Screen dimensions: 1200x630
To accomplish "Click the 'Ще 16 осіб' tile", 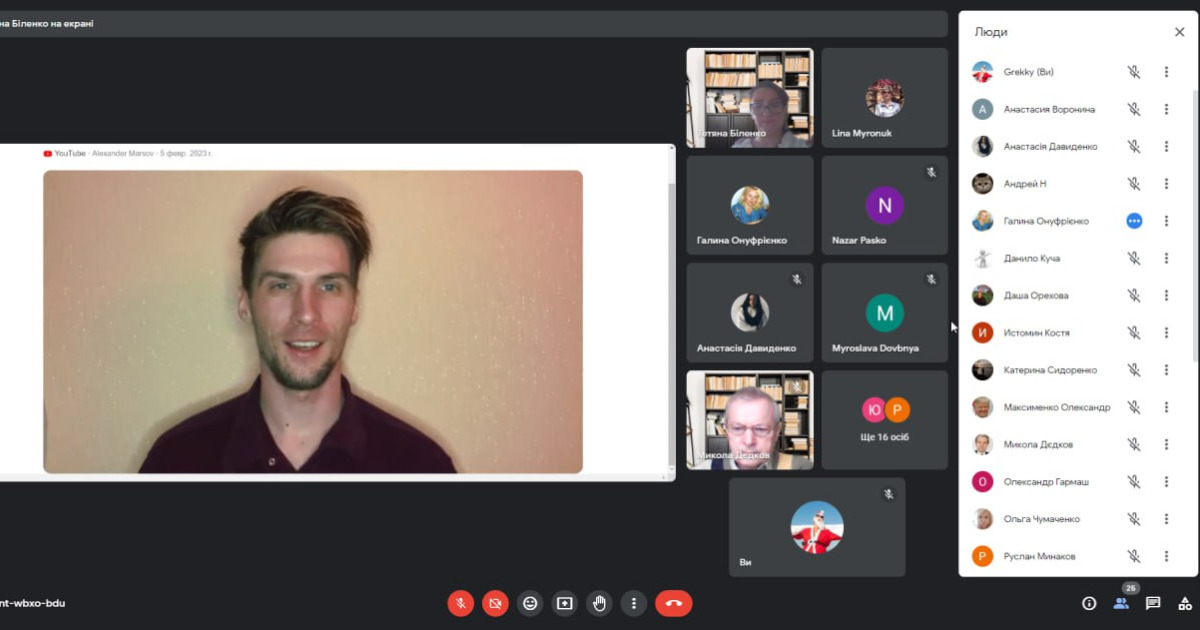I will tap(884, 420).
